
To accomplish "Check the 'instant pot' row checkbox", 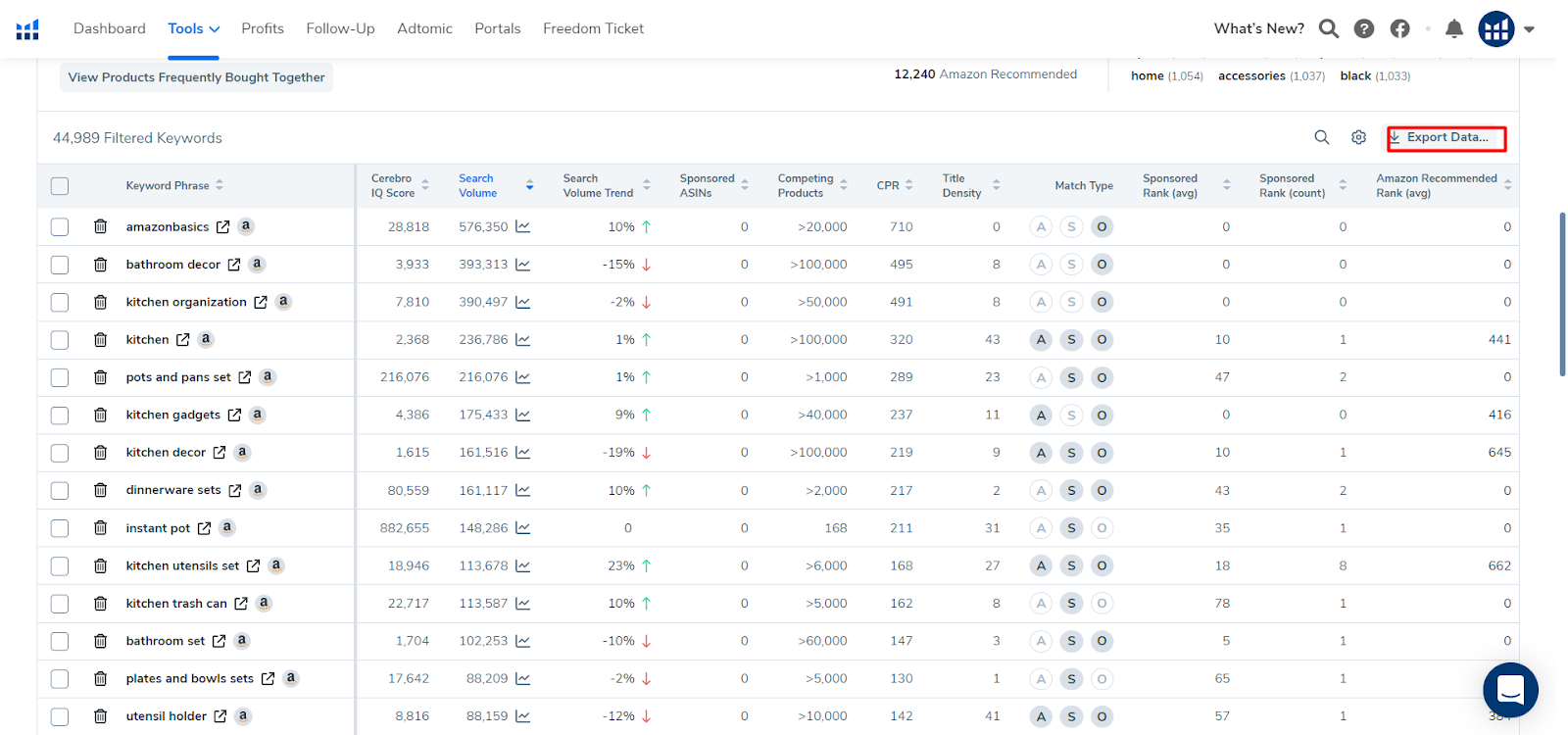I will [60, 528].
